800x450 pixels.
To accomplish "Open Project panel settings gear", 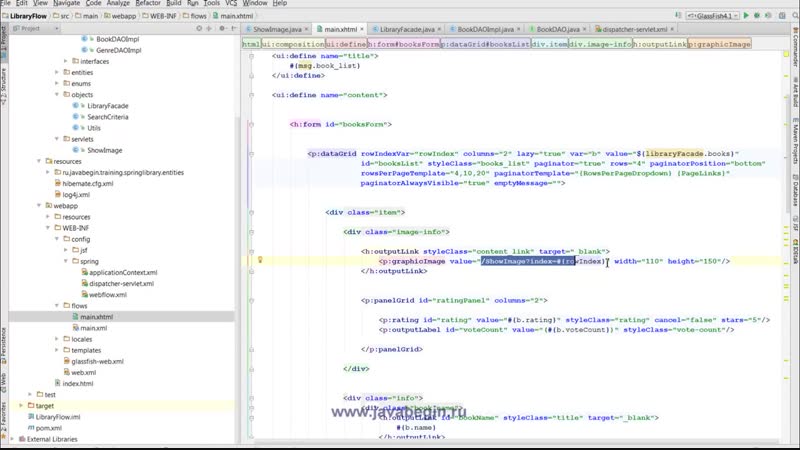I will 222,29.
